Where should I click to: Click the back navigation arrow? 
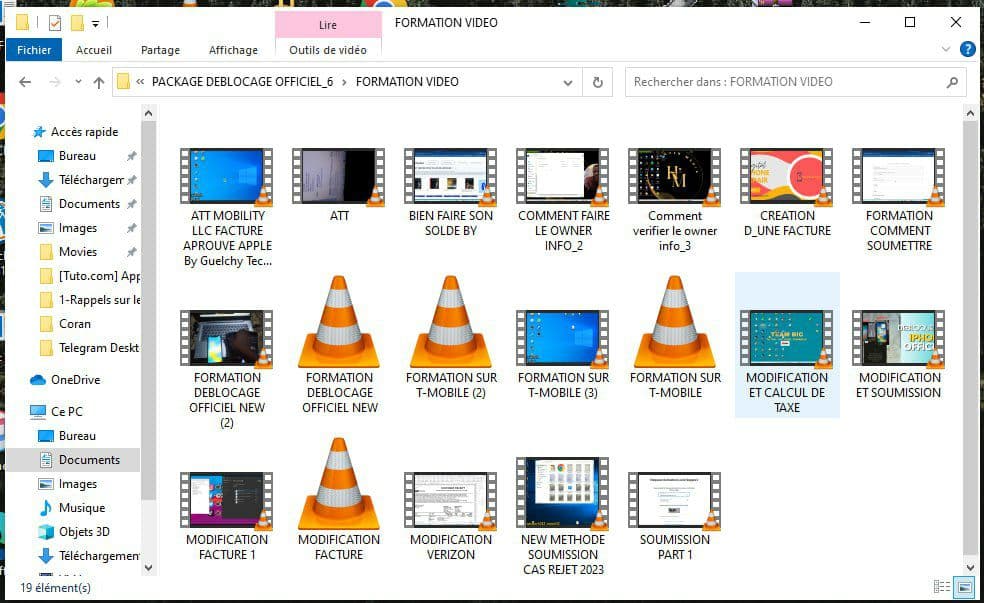click(x=26, y=82)
